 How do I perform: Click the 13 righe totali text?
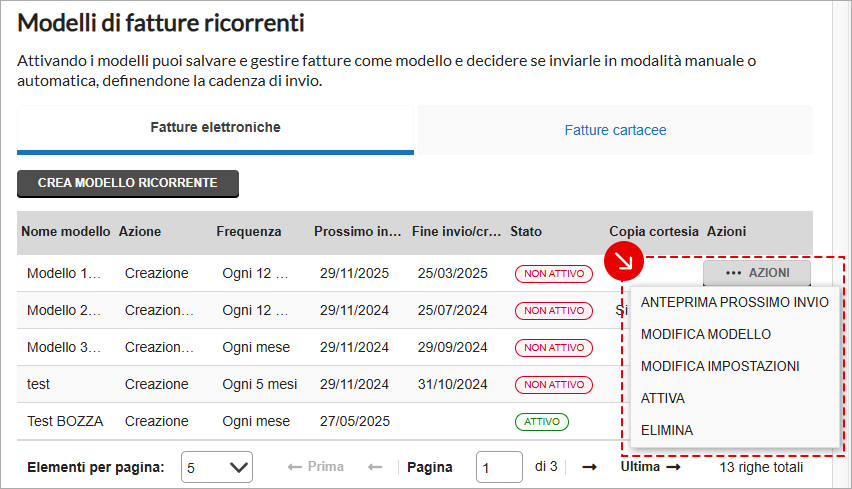(x=761, y=467)
